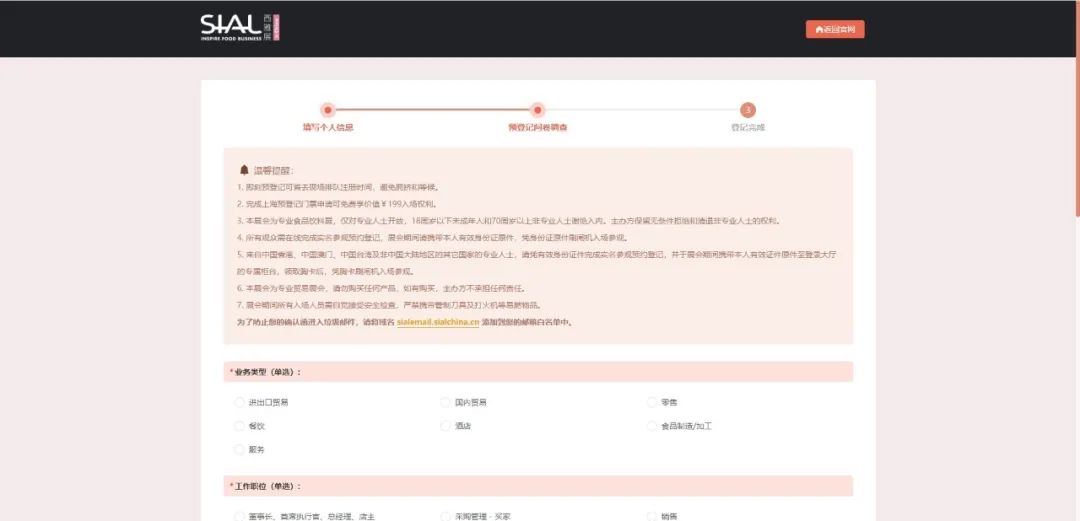Choose 零售 as business type

653,403
